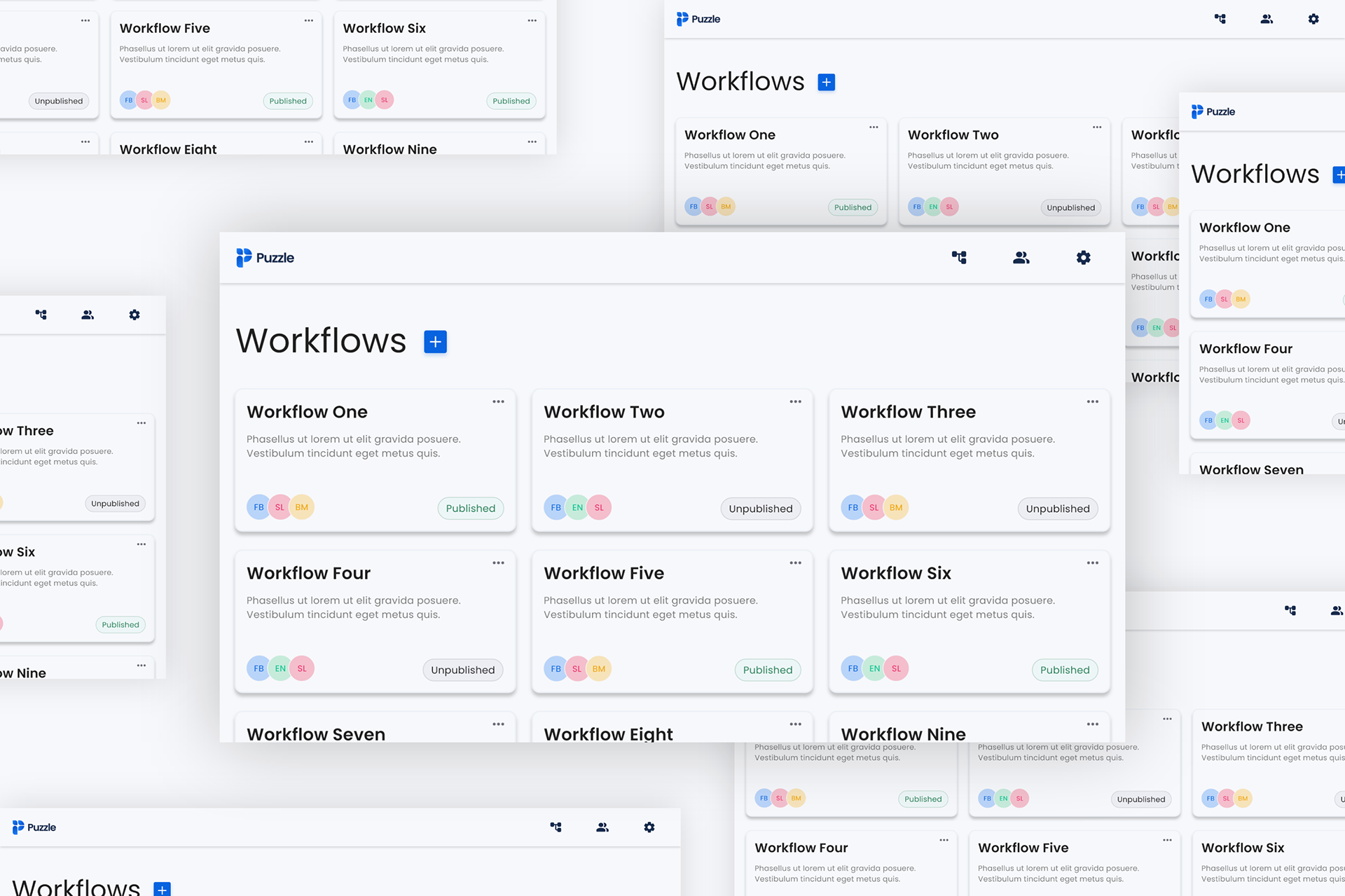Toggle Unpublished badge on center large Workflow Three card

[1057, 509]
